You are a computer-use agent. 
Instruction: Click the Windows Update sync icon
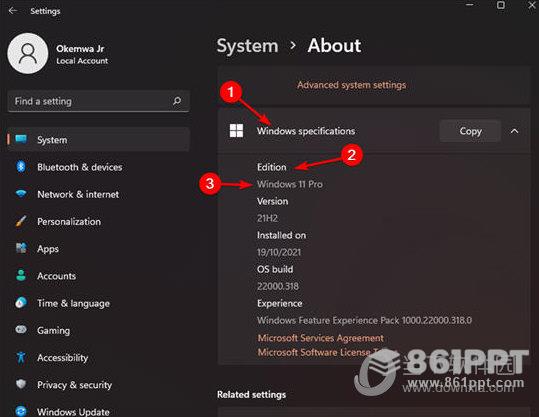pos(21,411)
